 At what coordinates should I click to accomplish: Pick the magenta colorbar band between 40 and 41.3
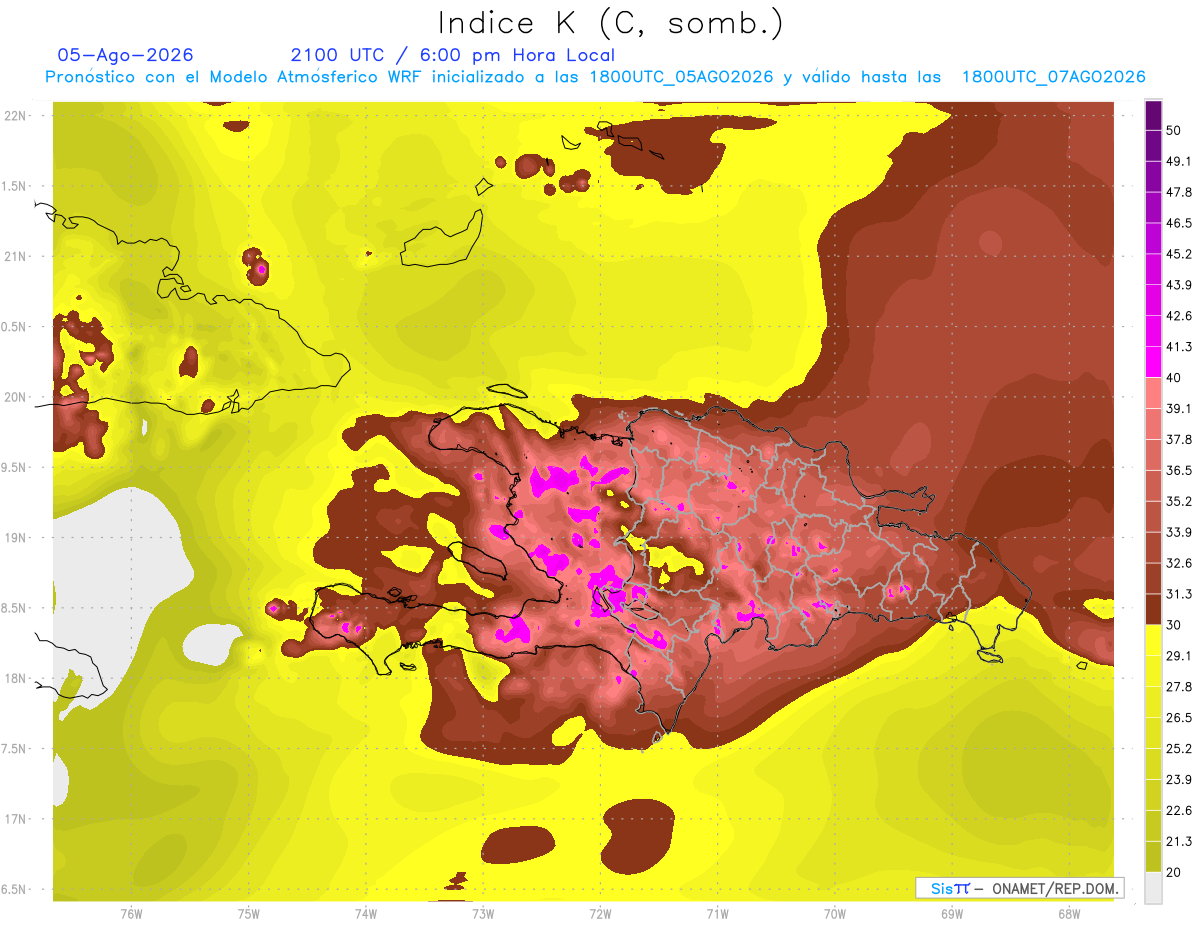pyautogui.click(x=1153, y=362)
